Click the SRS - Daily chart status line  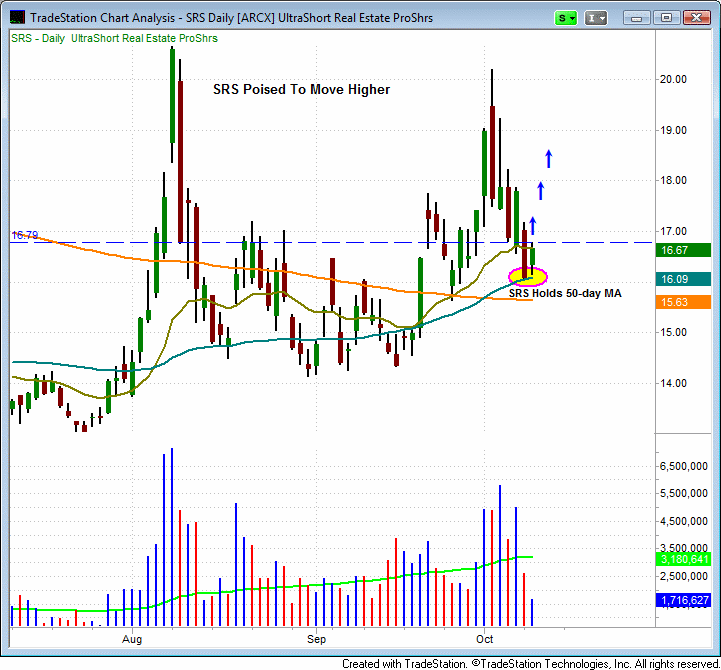(114, 38)
